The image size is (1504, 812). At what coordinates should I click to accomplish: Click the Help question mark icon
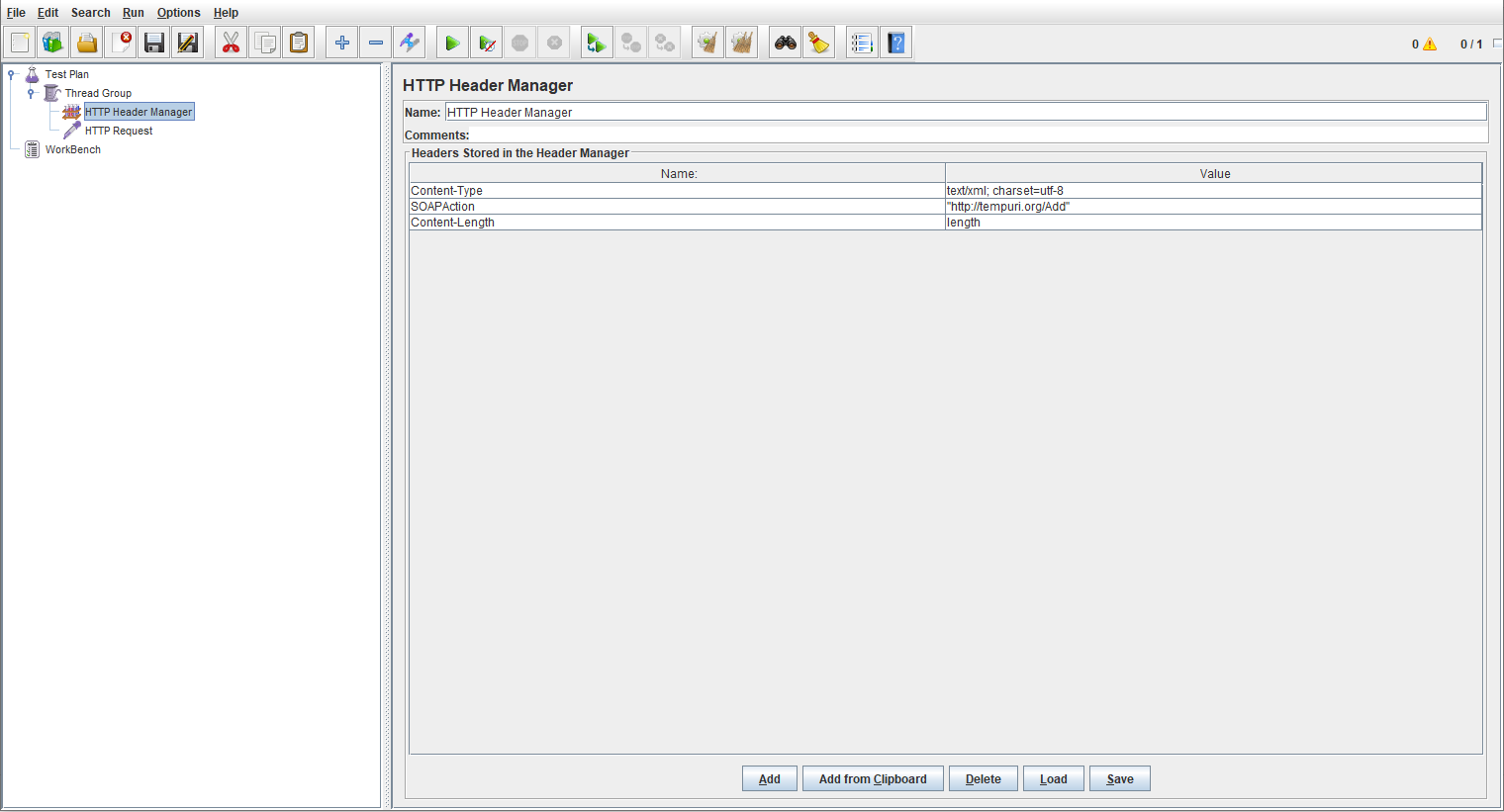[895, 43]
